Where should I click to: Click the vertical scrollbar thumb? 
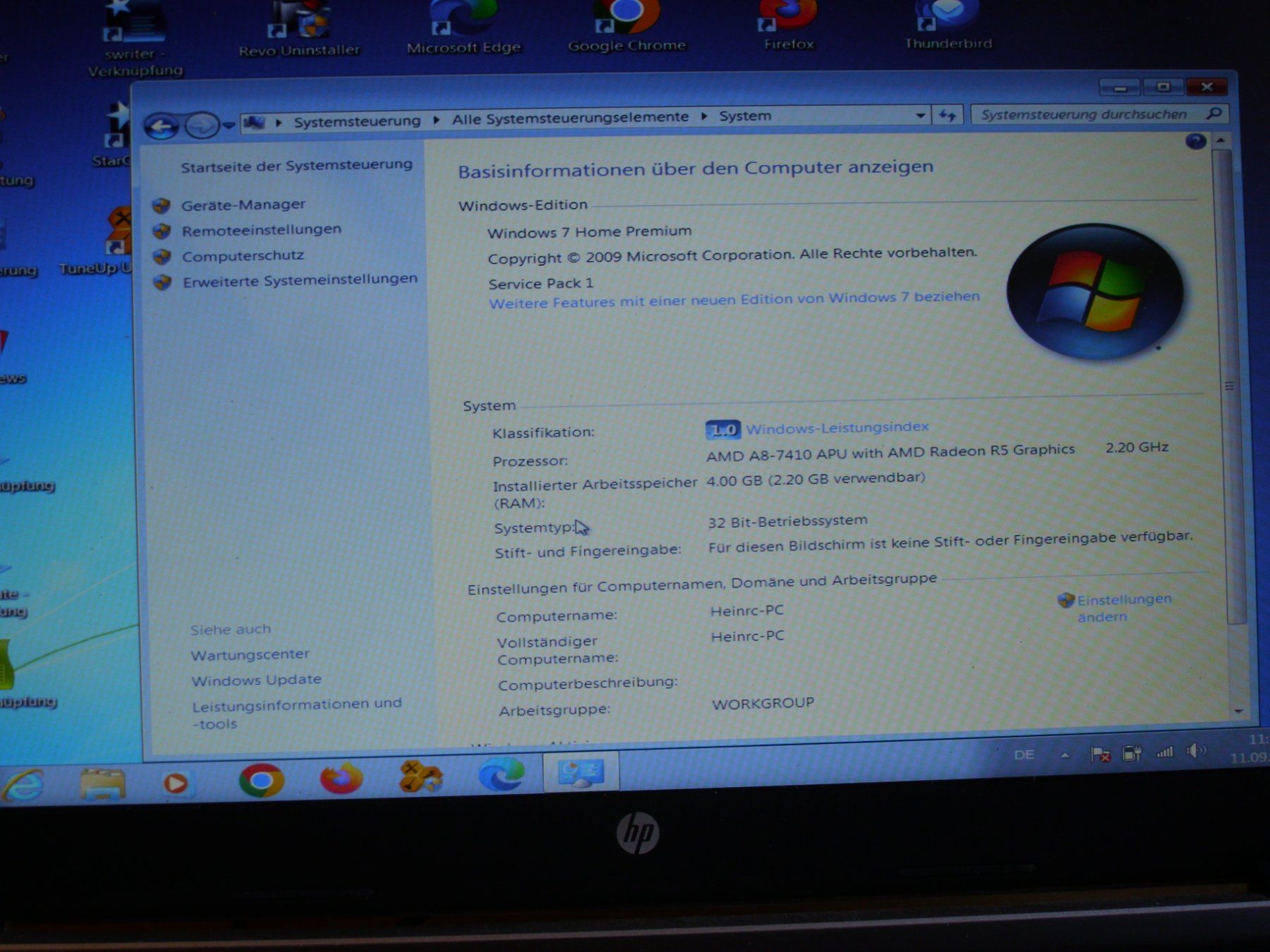[x=1229, y=386]
